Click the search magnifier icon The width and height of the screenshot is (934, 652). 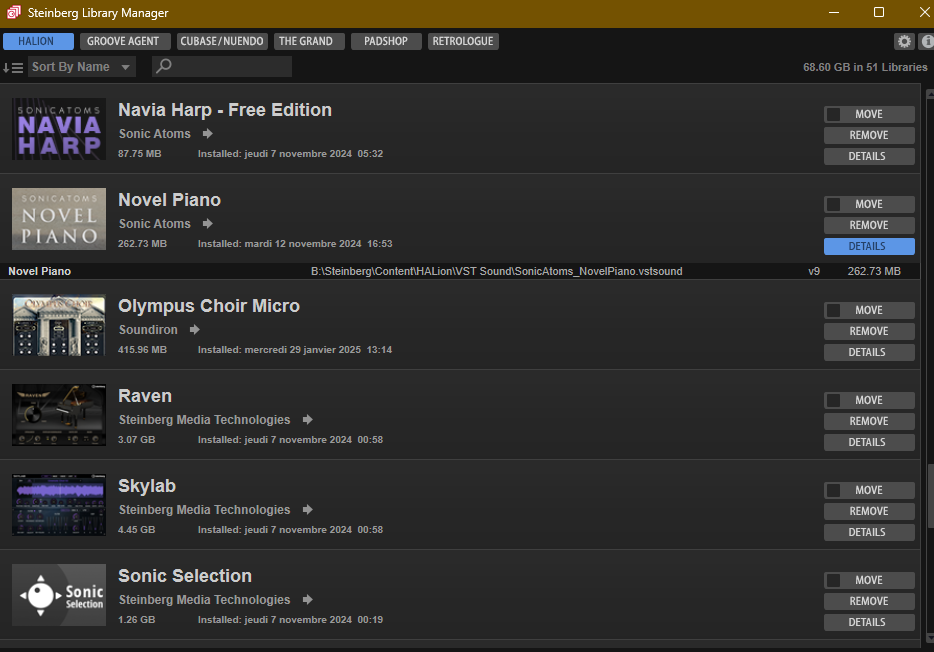[x=164, y=65]
